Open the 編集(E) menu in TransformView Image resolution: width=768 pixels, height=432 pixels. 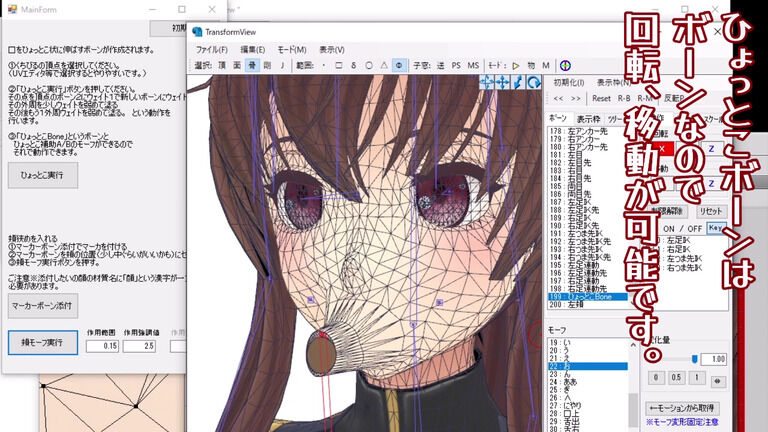[x=253, y=50]
